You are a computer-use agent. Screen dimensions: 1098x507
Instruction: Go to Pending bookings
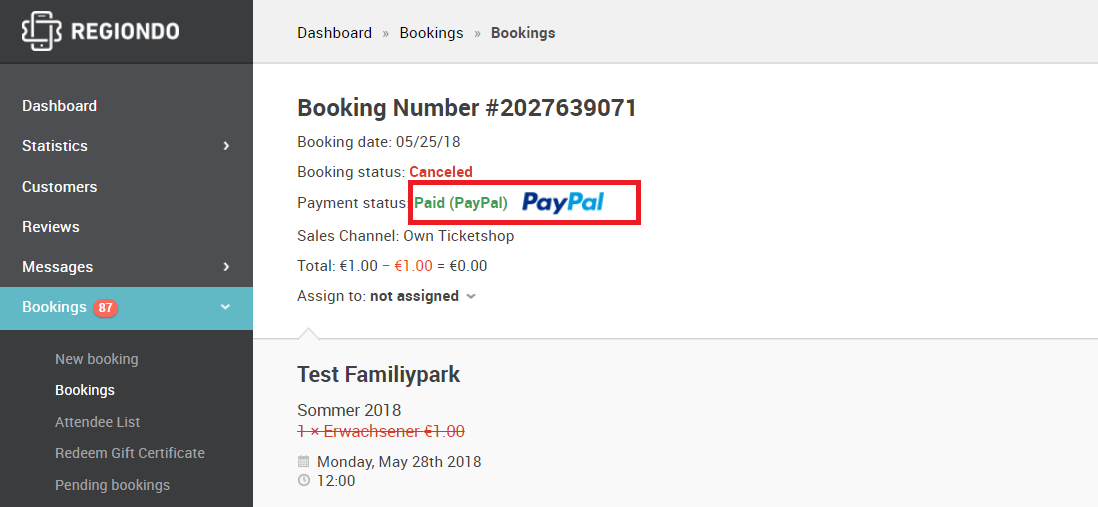tap(112, 485)
